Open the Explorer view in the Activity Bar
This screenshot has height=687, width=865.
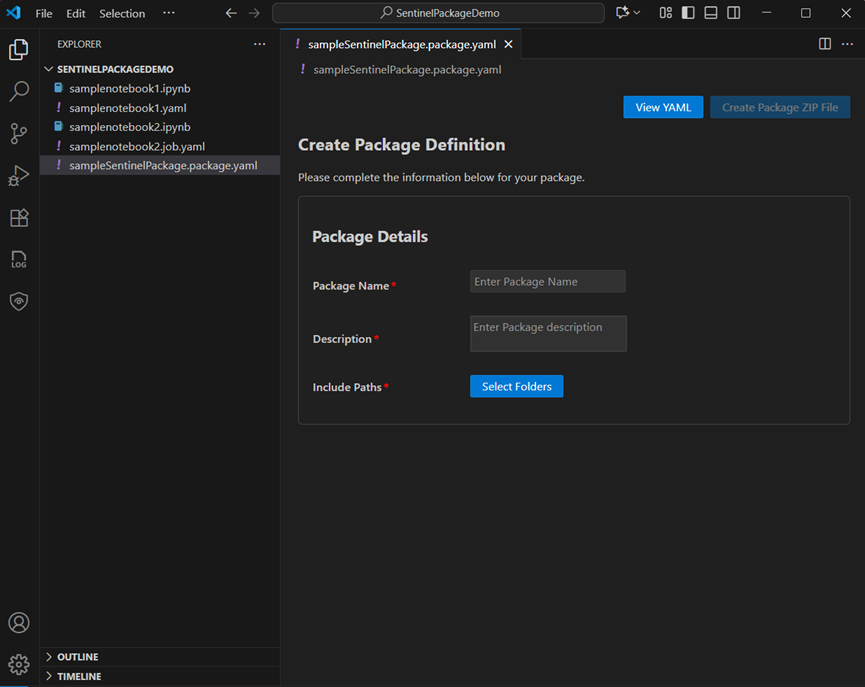[18, 48]
